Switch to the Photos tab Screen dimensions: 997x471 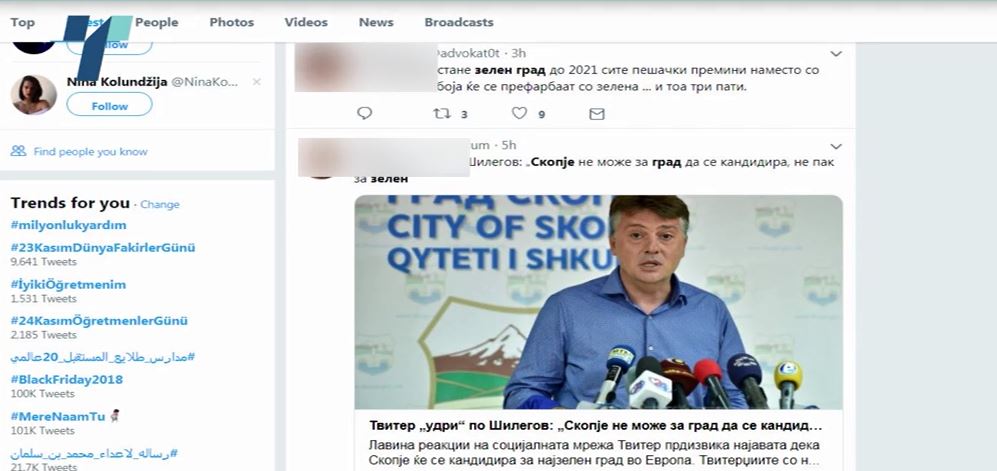coord(231,22)
